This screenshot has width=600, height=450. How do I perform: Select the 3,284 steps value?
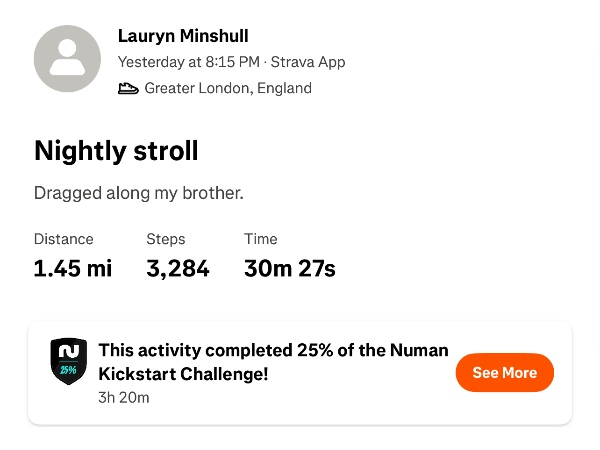click(x=178, y=268)
